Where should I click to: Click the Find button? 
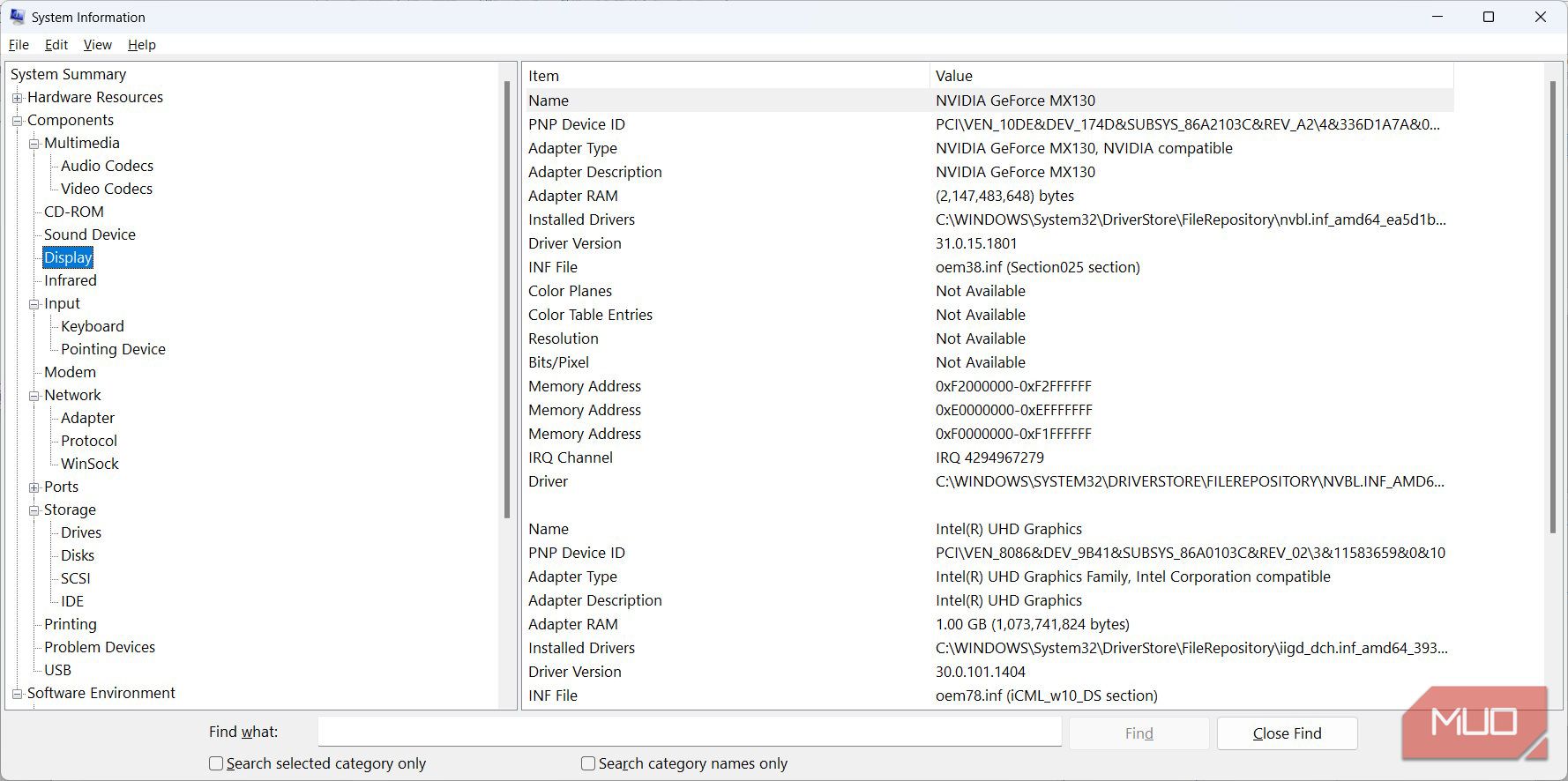pos(1139,733)
